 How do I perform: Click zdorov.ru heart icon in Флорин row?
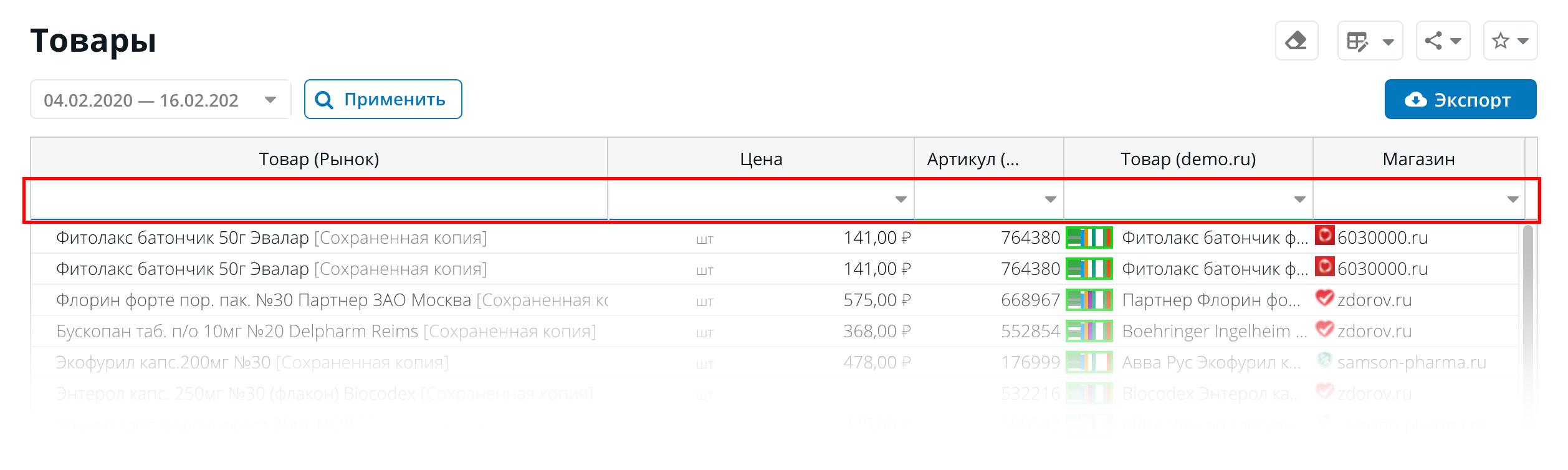click(x=1325, y=298)
